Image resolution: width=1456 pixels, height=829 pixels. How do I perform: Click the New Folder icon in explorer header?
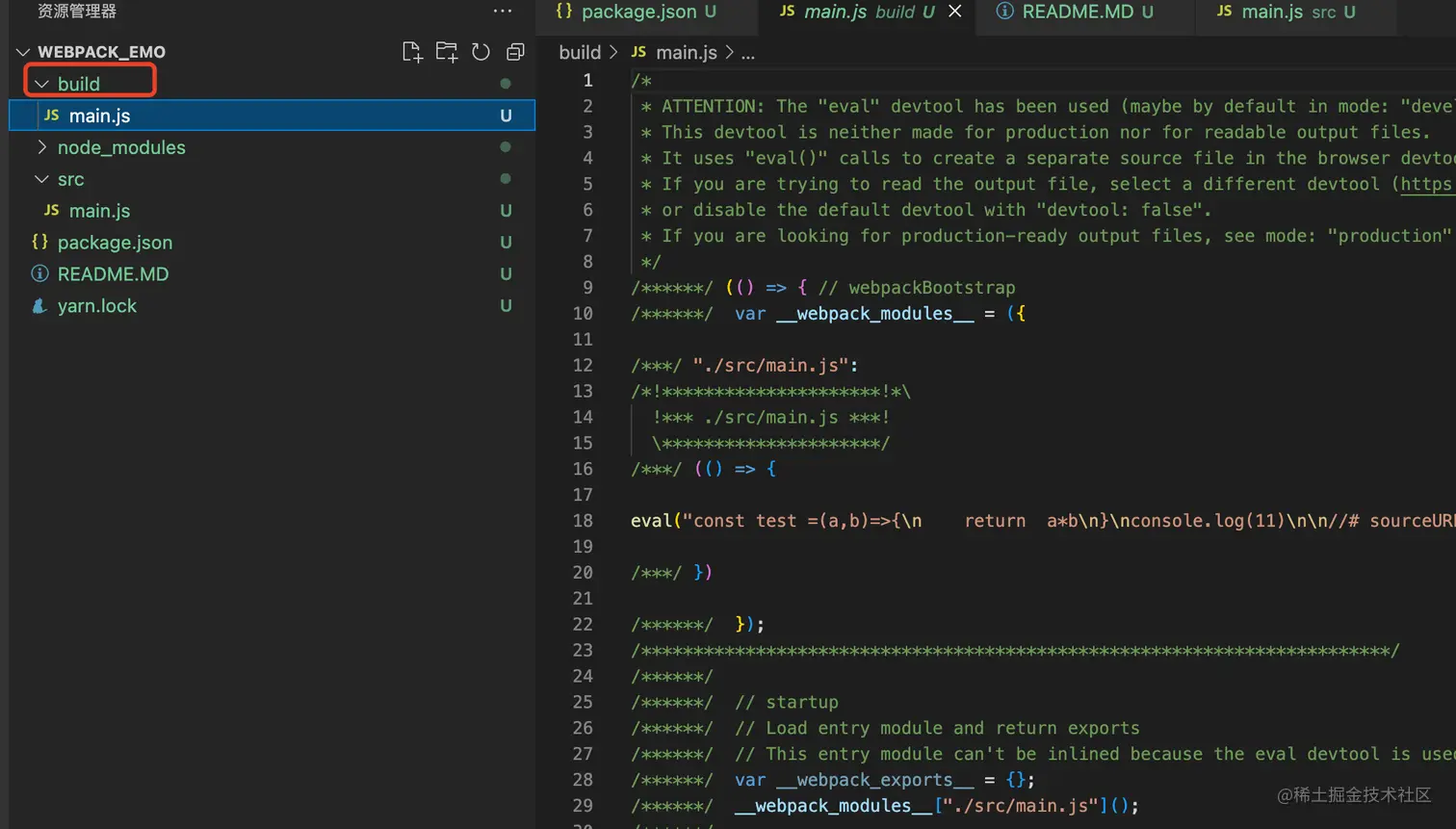446,52
